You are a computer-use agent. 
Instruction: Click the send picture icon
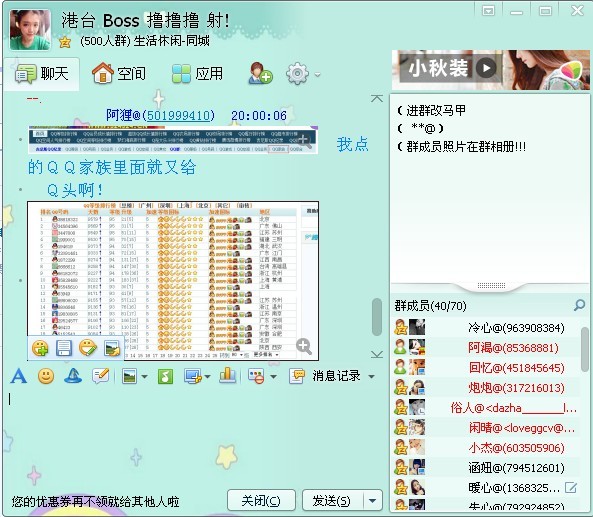129,376
